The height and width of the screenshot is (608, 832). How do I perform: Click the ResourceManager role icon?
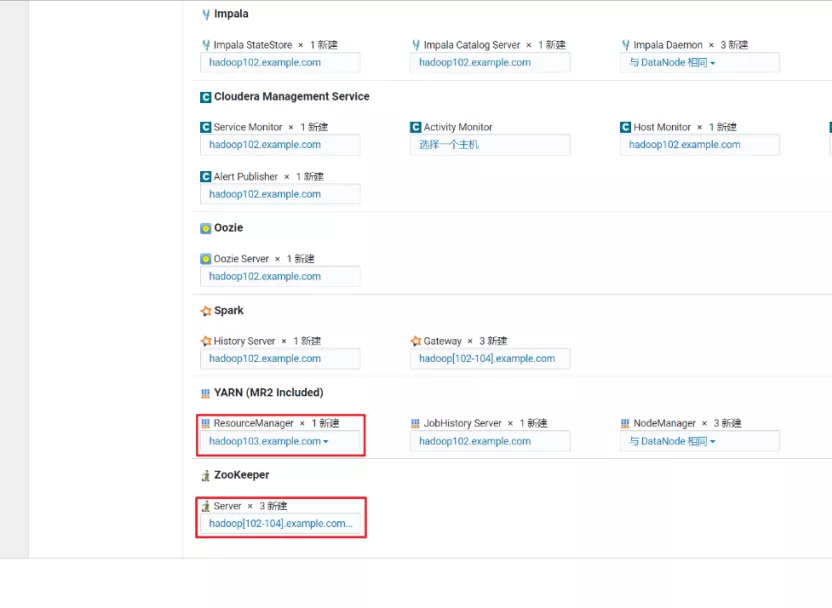(206, 423)
